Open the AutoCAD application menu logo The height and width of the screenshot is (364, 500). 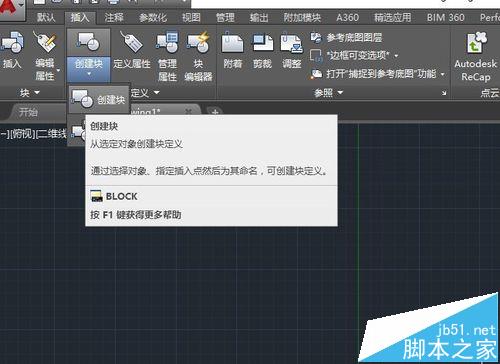(x=10, y=9)
